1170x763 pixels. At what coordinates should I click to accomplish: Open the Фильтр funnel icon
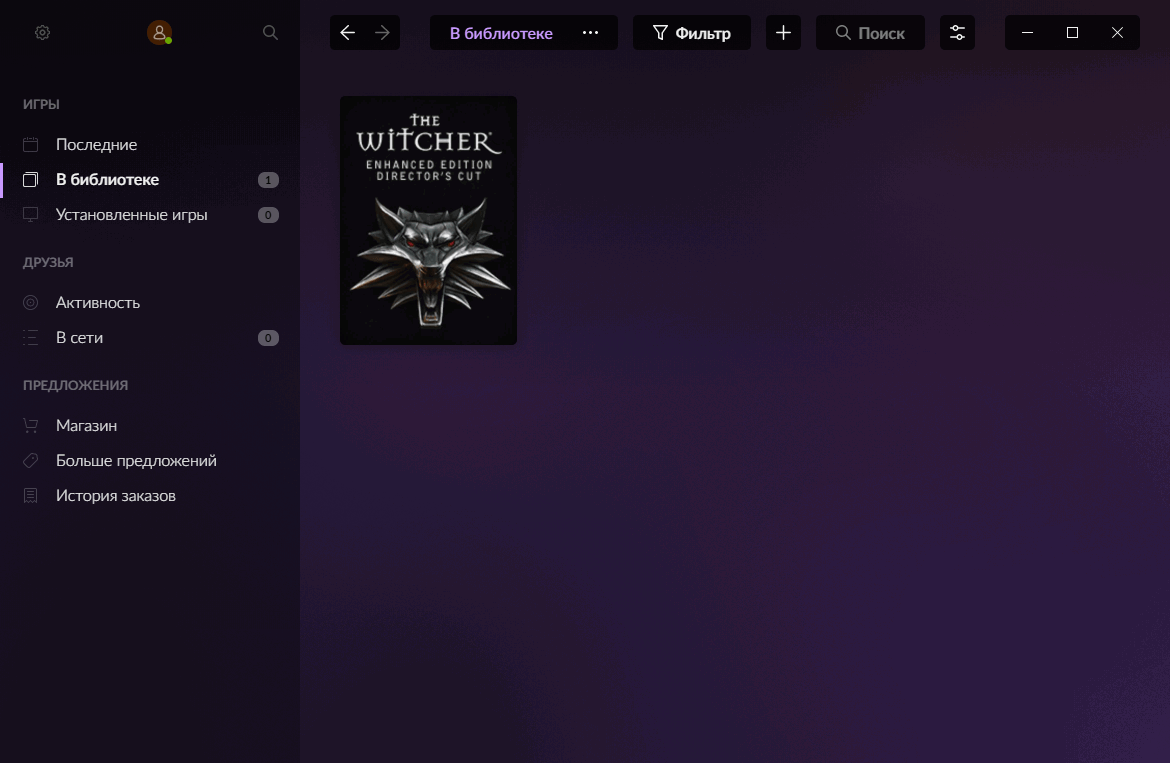pyautogui.click(x=660, y=32)
